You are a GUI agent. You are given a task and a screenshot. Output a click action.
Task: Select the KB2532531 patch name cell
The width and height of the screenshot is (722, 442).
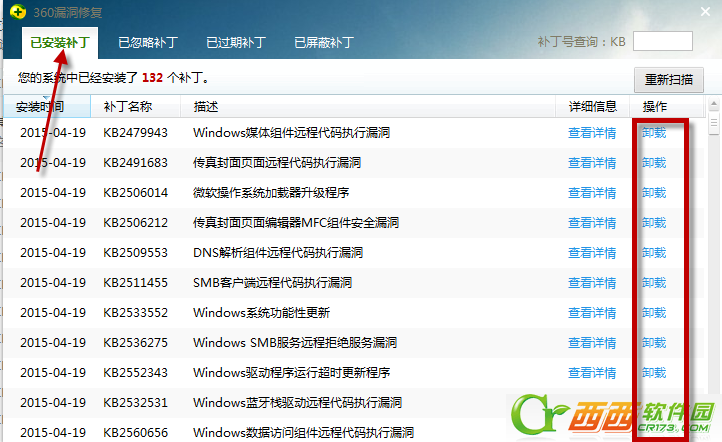pyautogui.click(x=135, y=403)
